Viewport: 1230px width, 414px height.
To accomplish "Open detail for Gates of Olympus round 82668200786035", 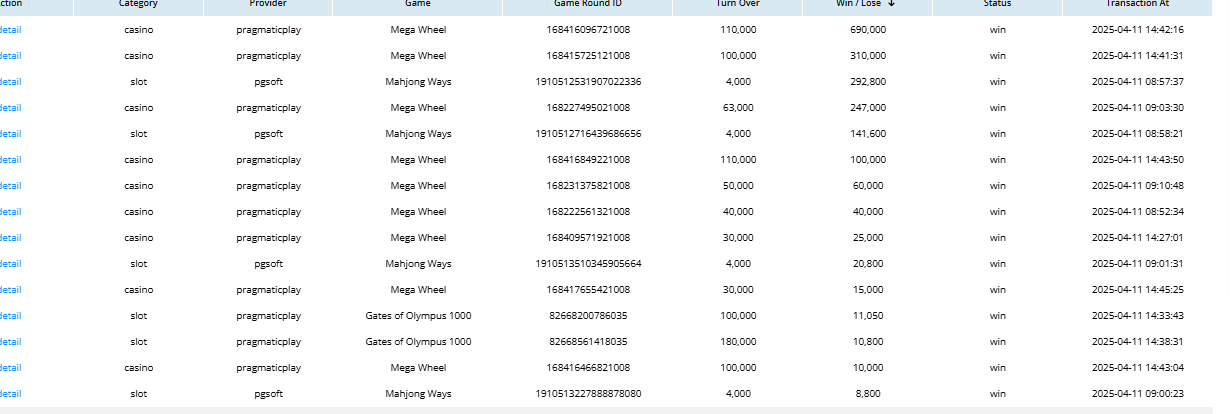I will click(x=10, y=316).
